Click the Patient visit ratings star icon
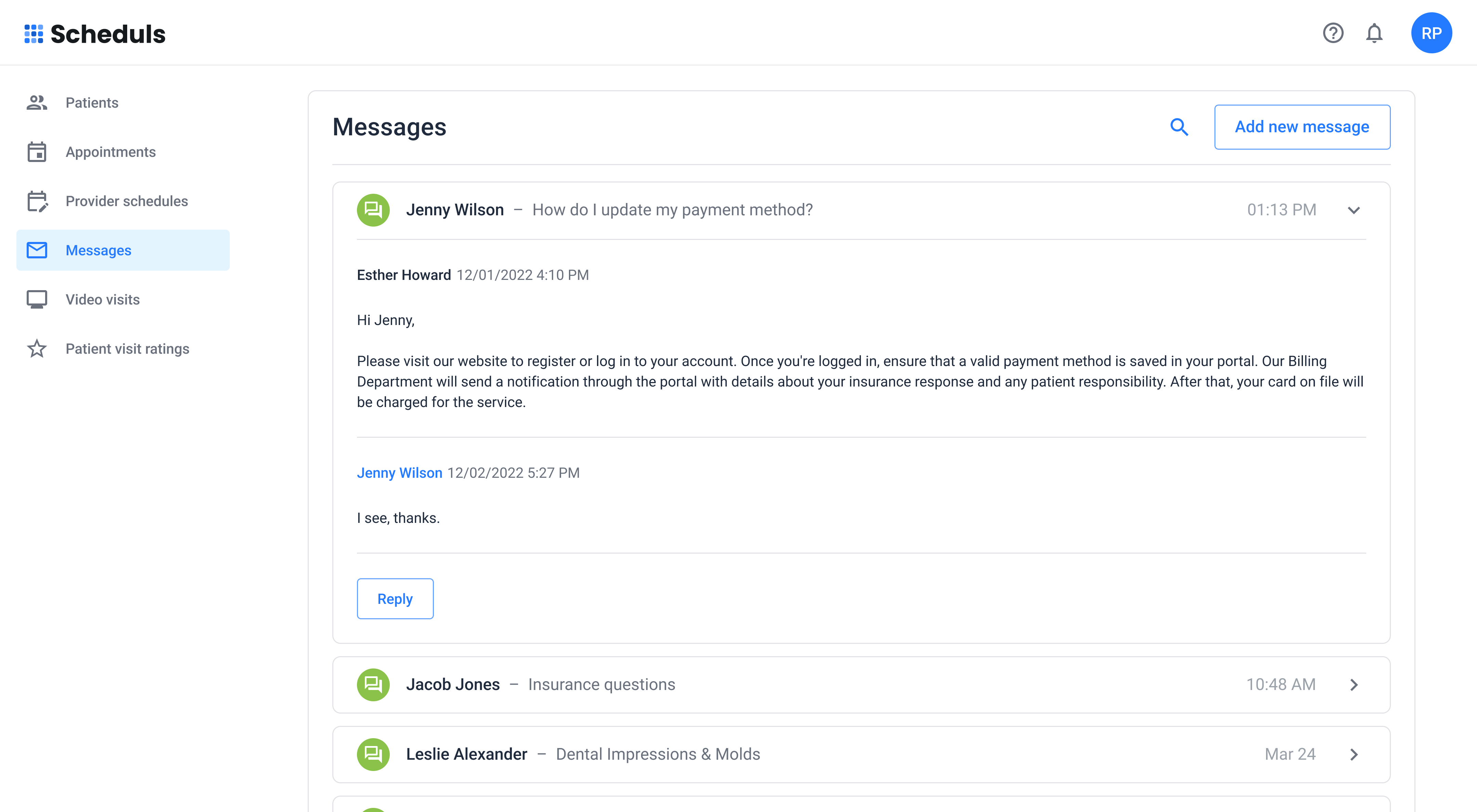1477x812 pixels. [x=37, y=349]
